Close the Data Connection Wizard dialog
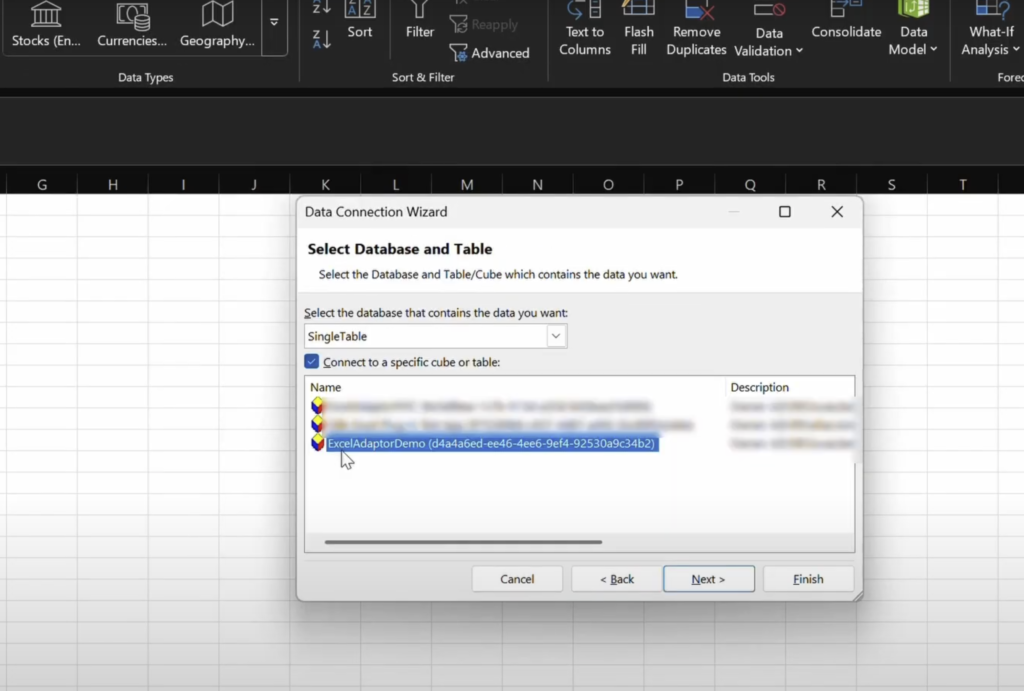 (837, 212)
